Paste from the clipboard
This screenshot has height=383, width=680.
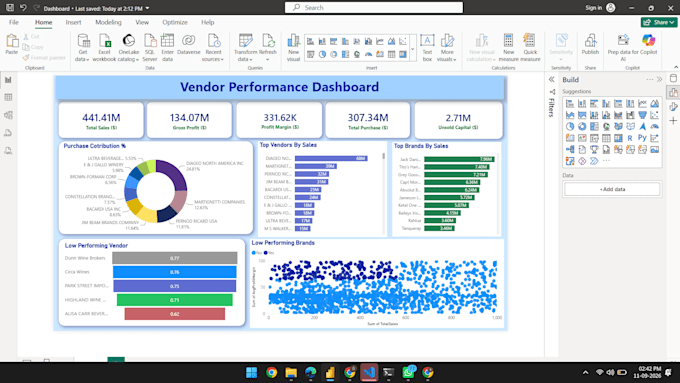(x=12, y=45)
